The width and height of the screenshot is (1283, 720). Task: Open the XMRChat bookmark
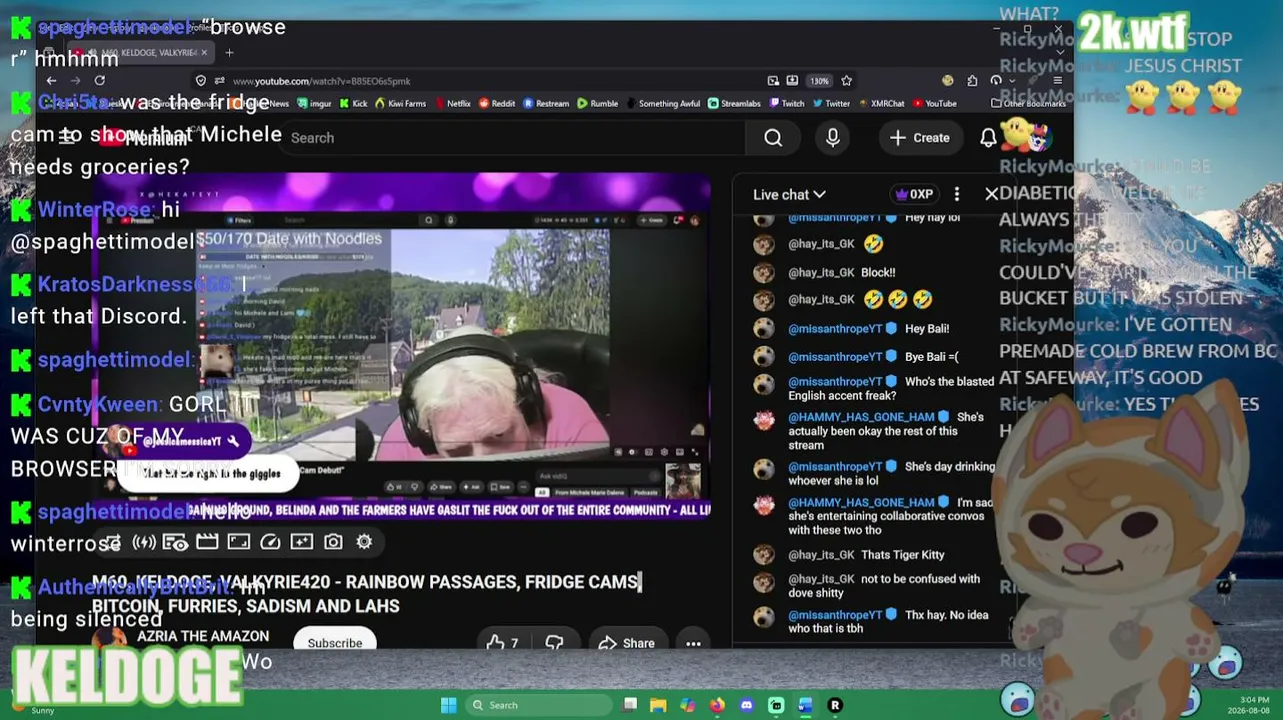[x=881, y=103]
